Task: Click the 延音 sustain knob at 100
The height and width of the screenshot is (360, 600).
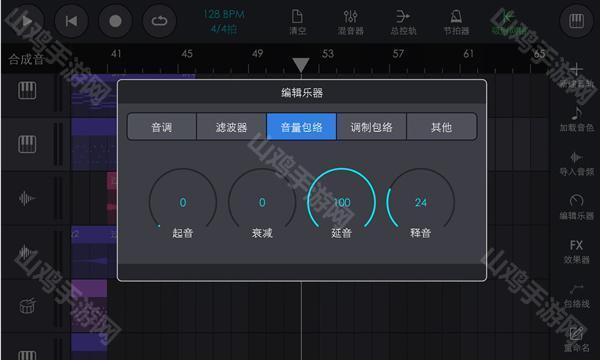Action: coord(341,202)
